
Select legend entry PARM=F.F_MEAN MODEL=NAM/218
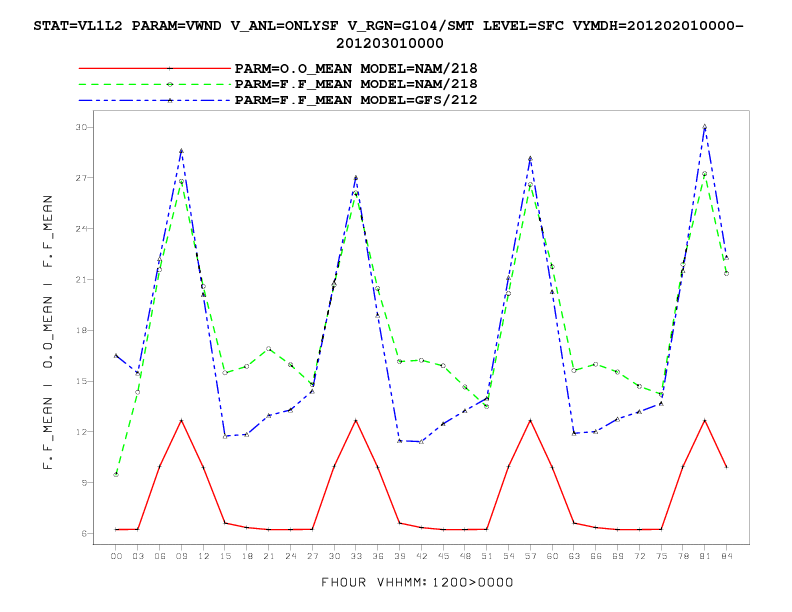click(x=356, y=84)
